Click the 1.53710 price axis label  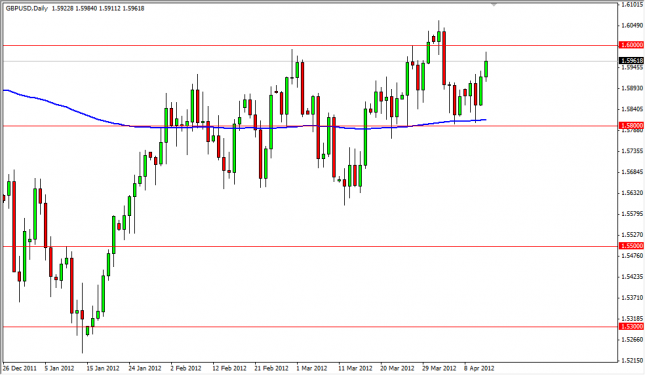click(x=632, y=298)
